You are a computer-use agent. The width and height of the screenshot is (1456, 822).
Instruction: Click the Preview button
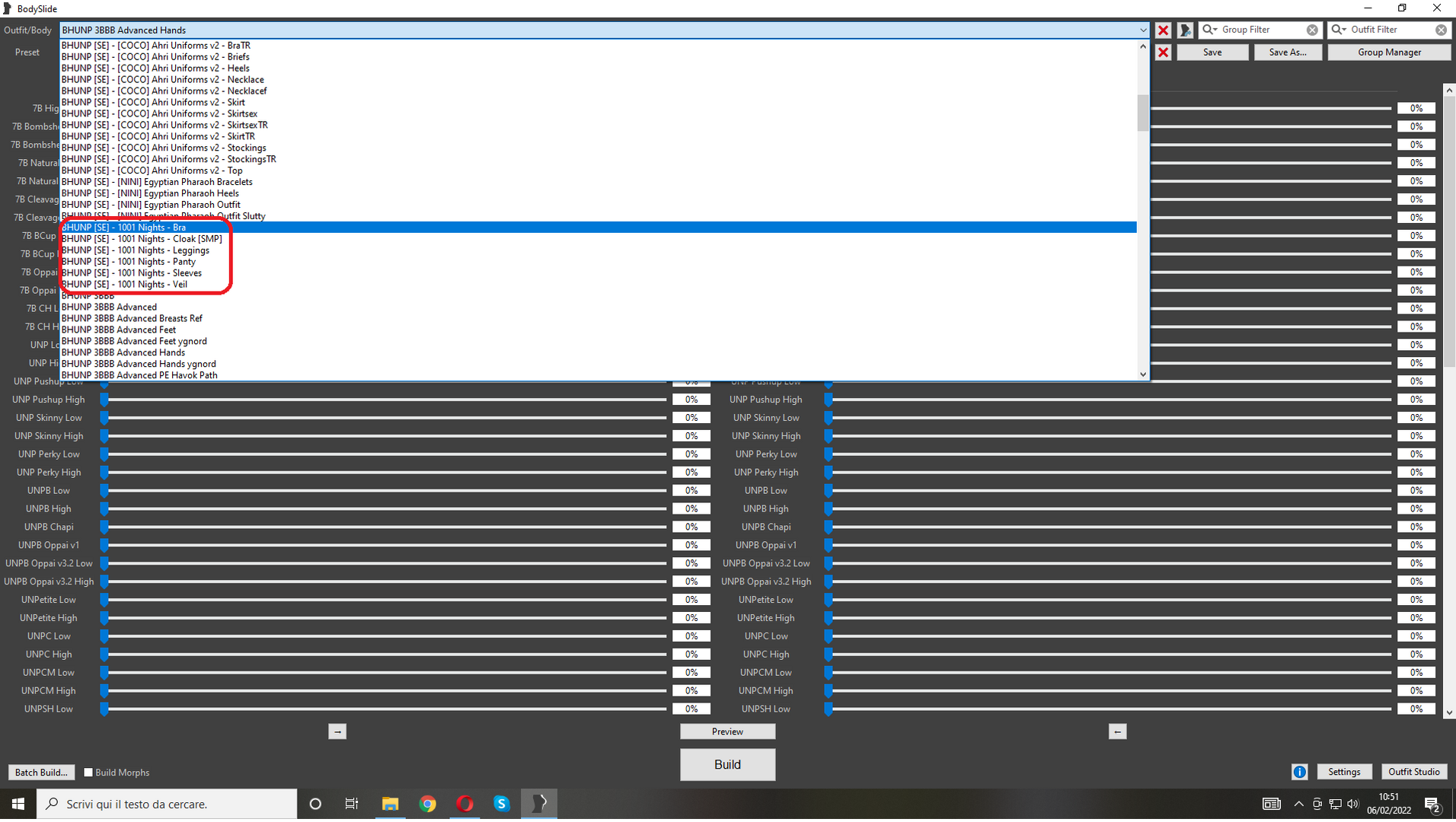[x=727, y=731]
